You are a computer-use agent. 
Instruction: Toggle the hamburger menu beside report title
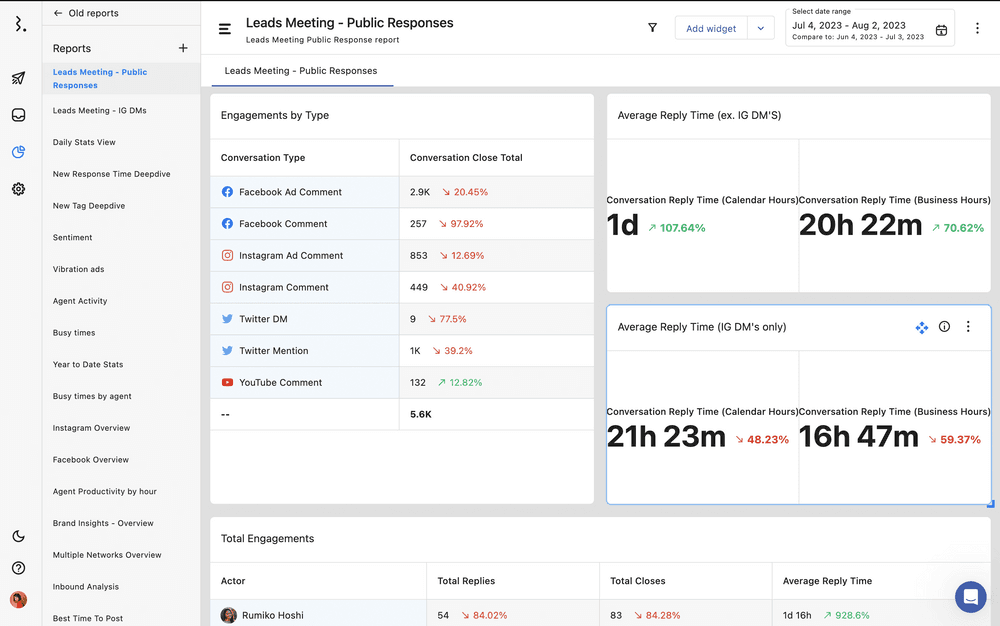pos(225,29)
